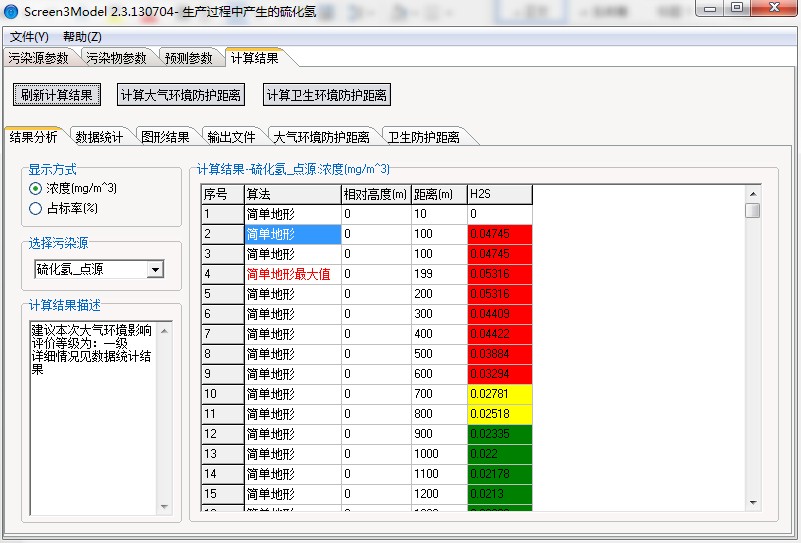
Task: Close the Screen3Model window
Action: (x=774, y=8)
